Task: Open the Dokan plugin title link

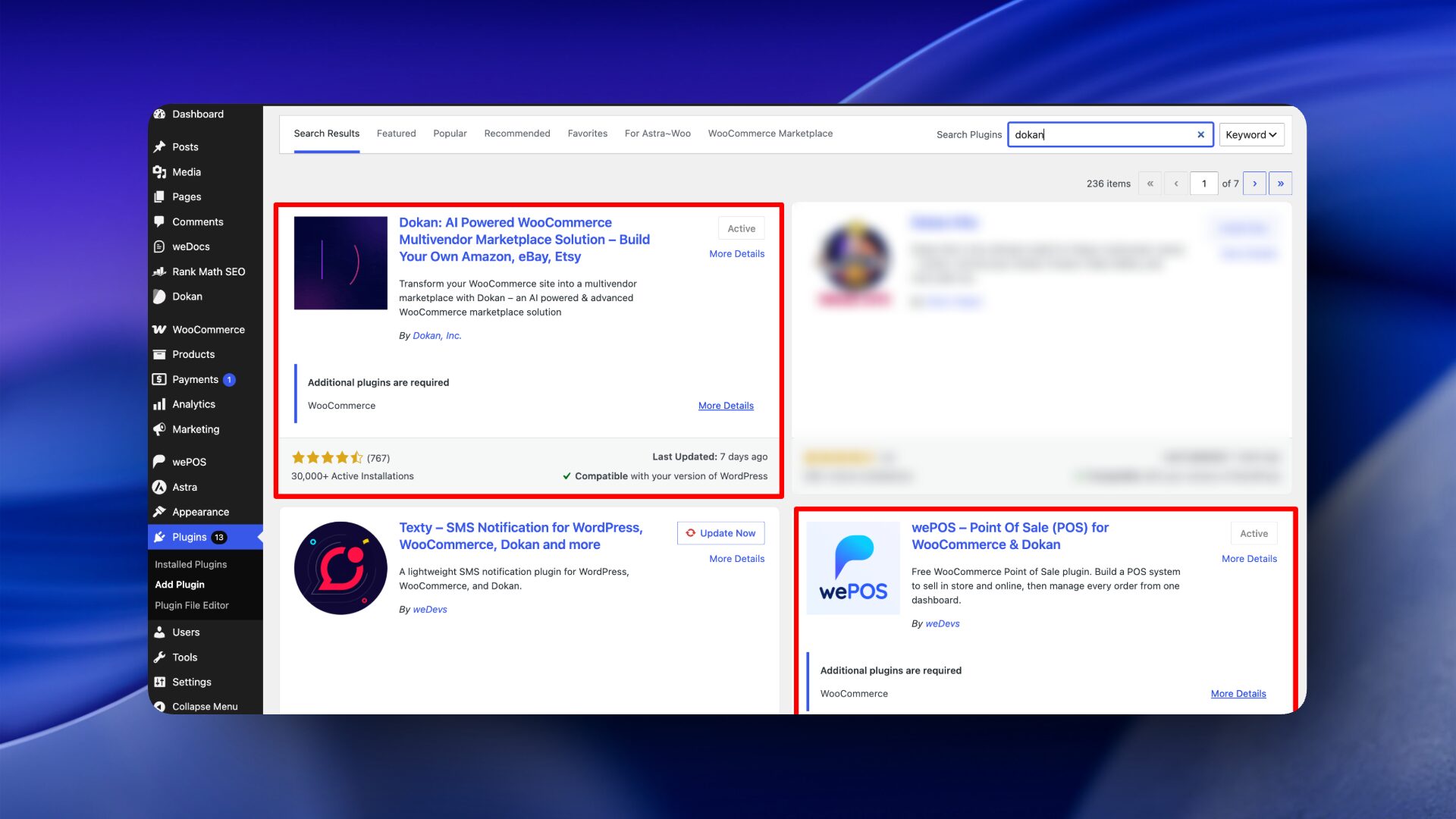Action: pyautogui.click(x=525, y=240)
